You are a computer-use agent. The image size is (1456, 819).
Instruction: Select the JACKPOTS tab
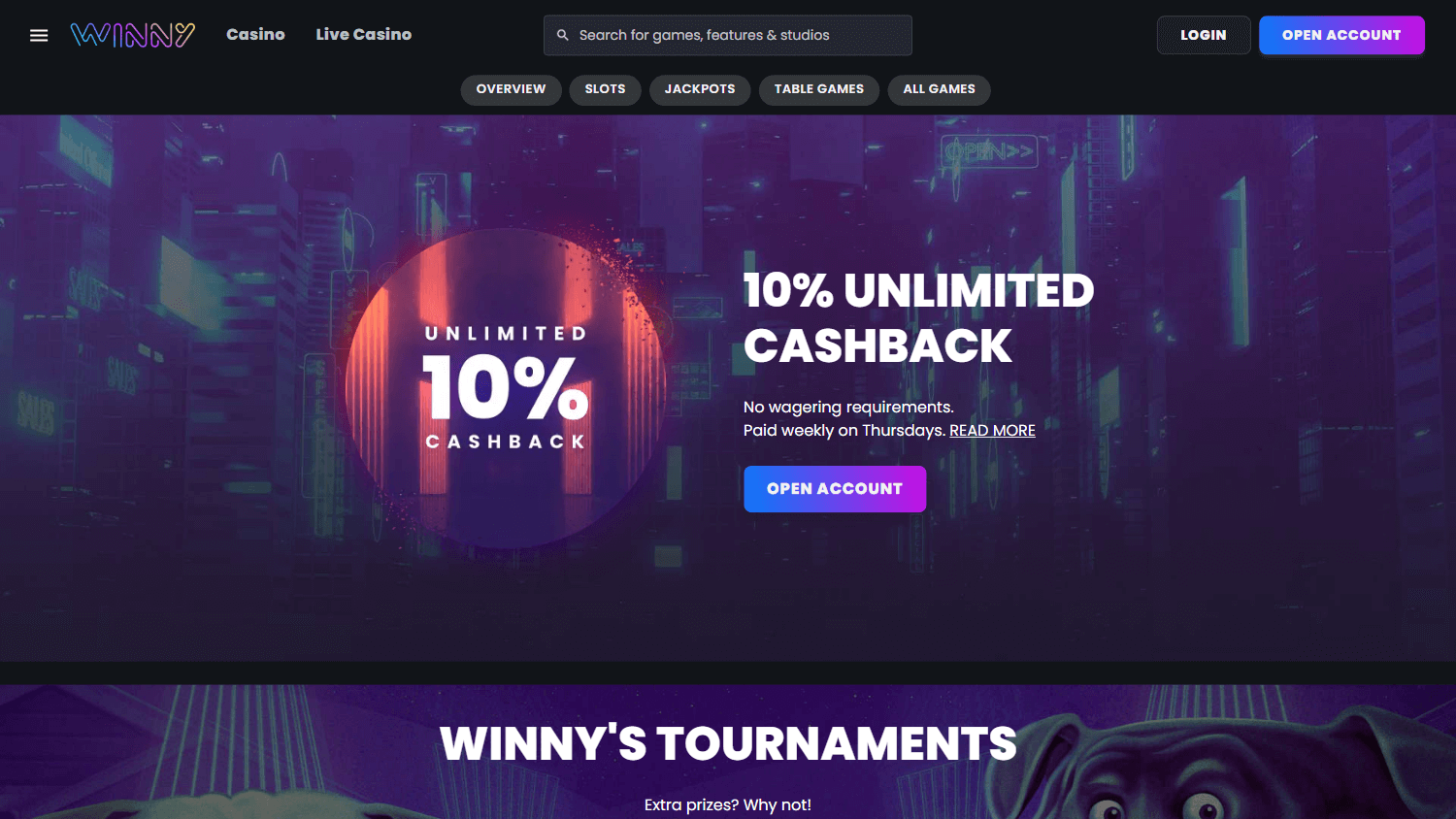click(700, 89)
